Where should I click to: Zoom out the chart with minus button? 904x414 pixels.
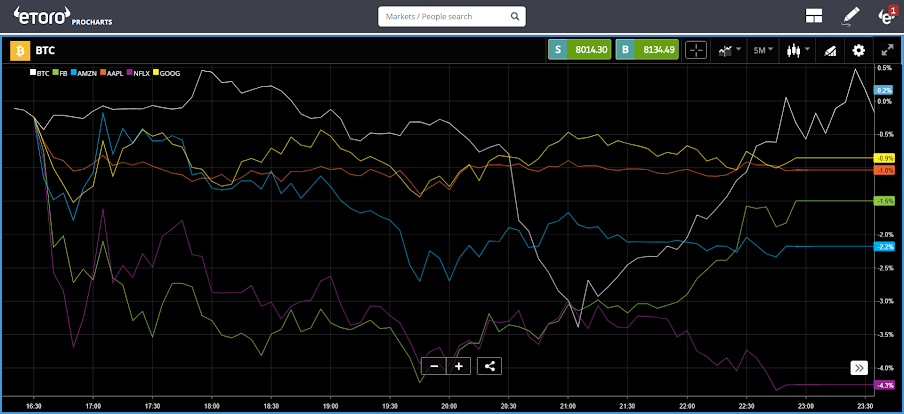(434, 366)
